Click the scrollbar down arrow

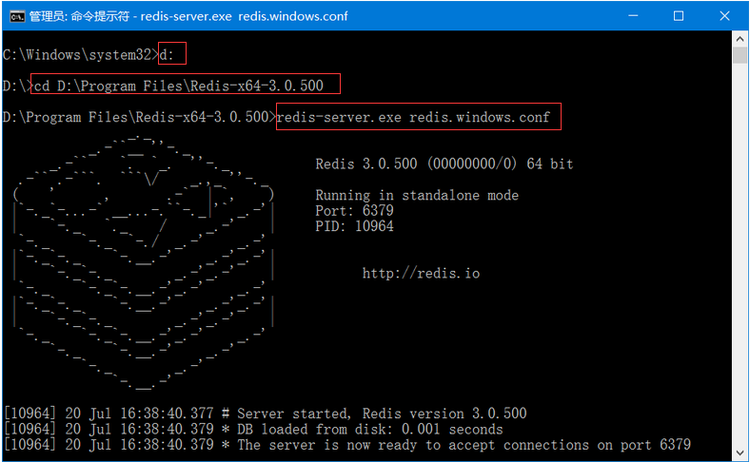[740, 452]
